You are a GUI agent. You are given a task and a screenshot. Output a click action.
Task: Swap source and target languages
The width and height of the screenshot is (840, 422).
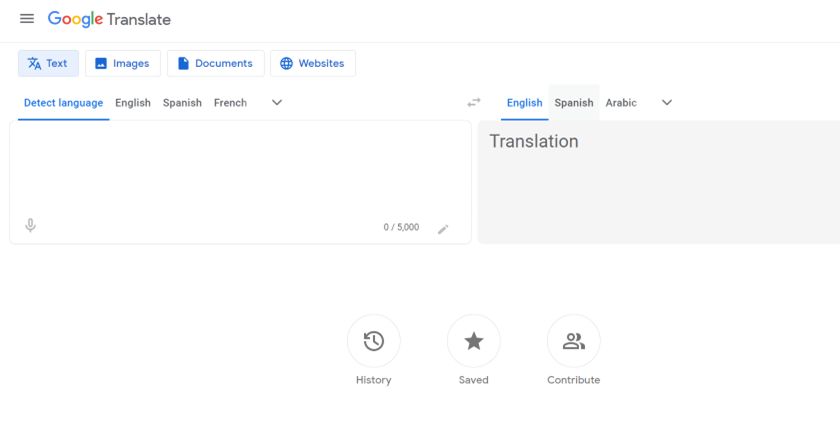click(x=474, y=102)
